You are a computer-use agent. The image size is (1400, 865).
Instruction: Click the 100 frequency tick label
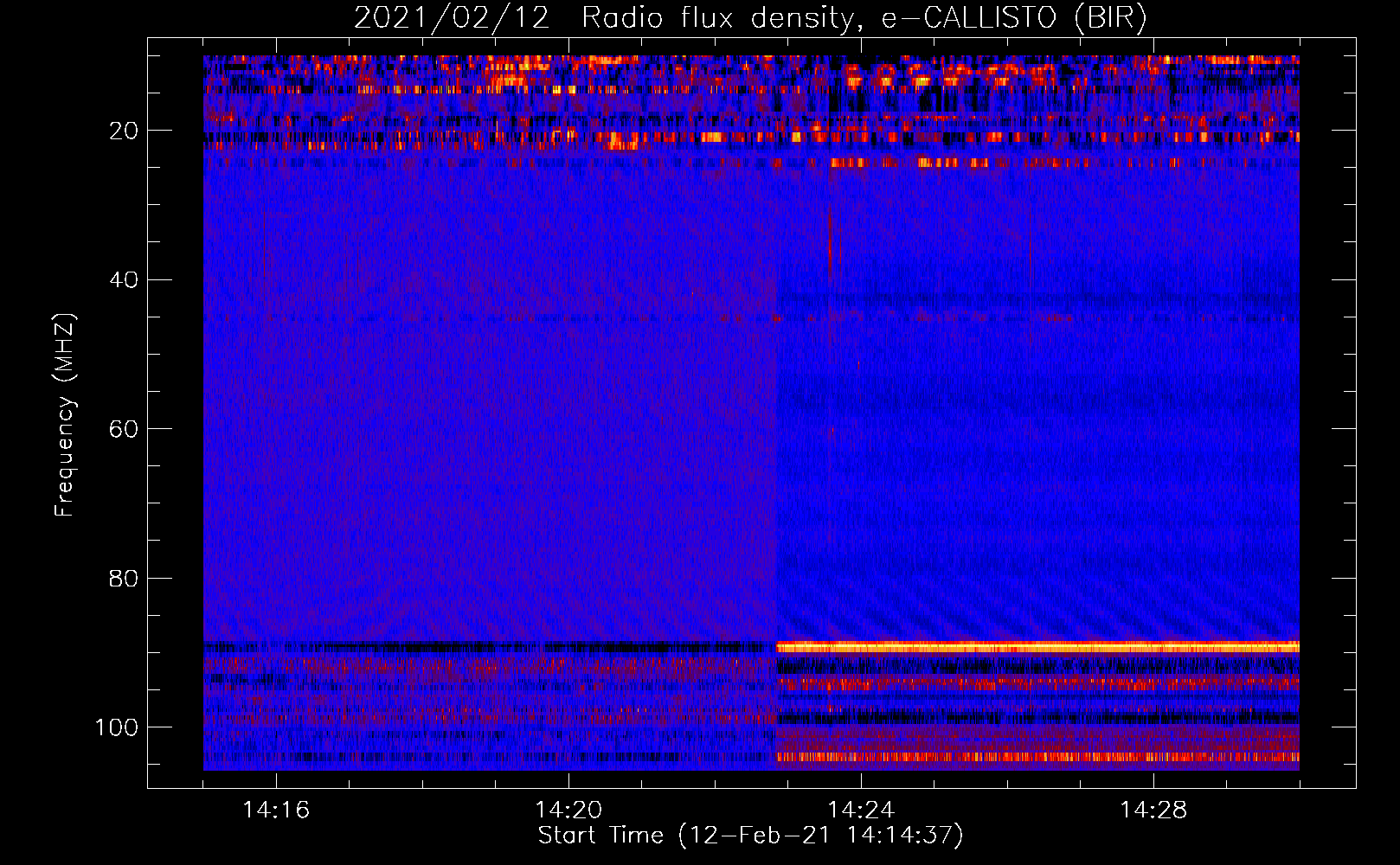[117, 727]
